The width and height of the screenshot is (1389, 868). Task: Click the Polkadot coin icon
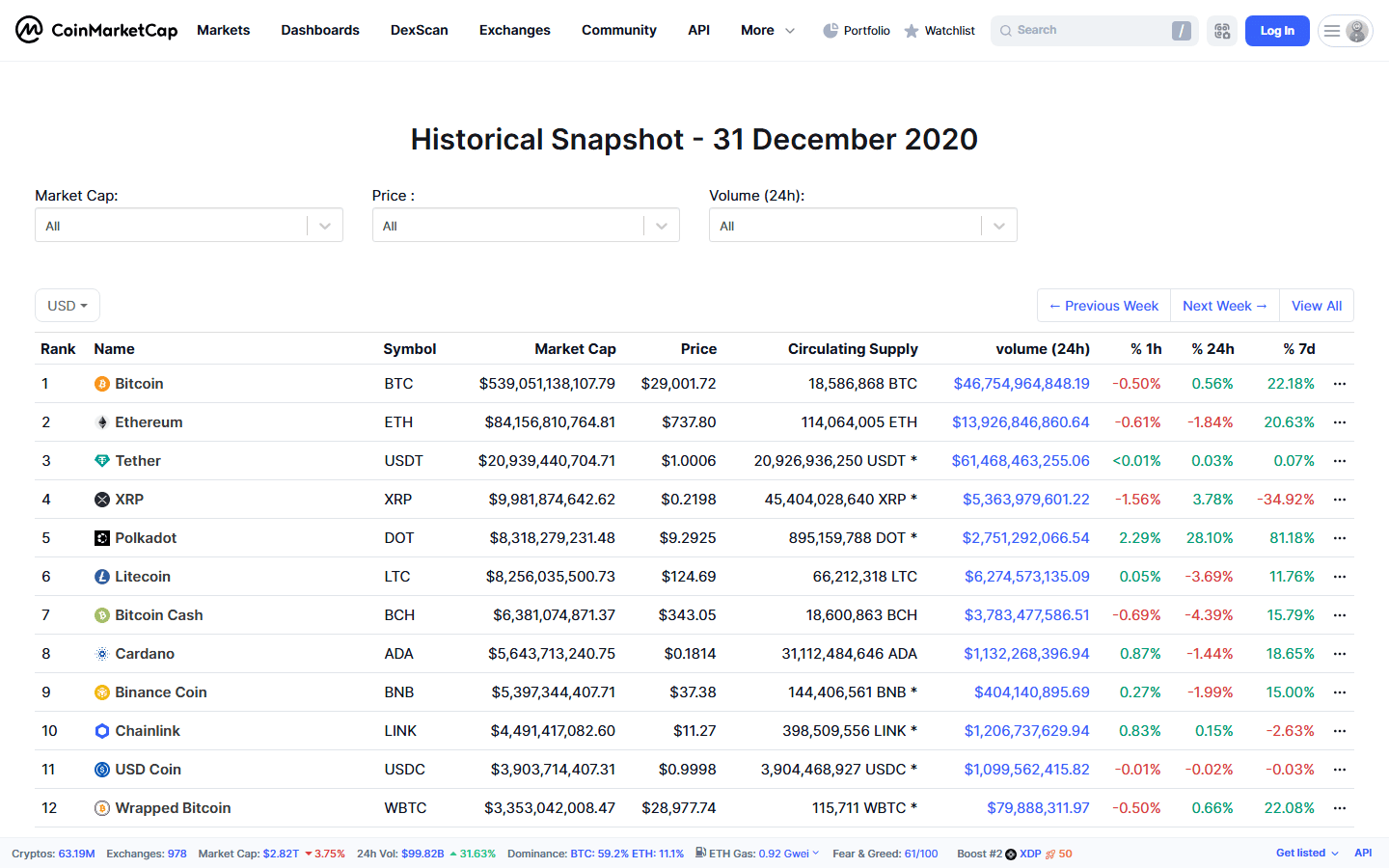pyautogui.click(x=102, y=538)
